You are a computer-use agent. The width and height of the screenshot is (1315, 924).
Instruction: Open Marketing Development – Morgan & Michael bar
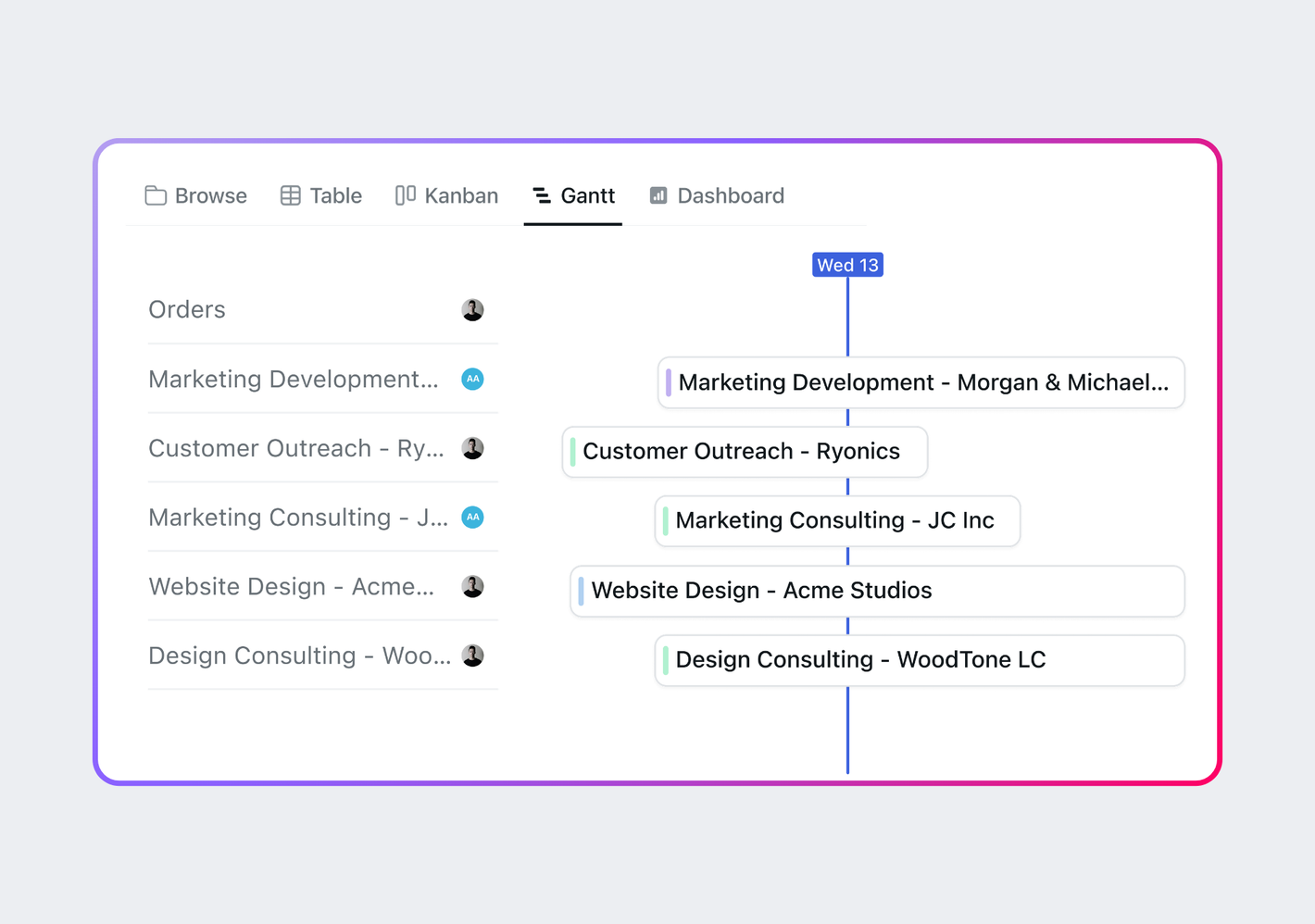click(922, 382)
